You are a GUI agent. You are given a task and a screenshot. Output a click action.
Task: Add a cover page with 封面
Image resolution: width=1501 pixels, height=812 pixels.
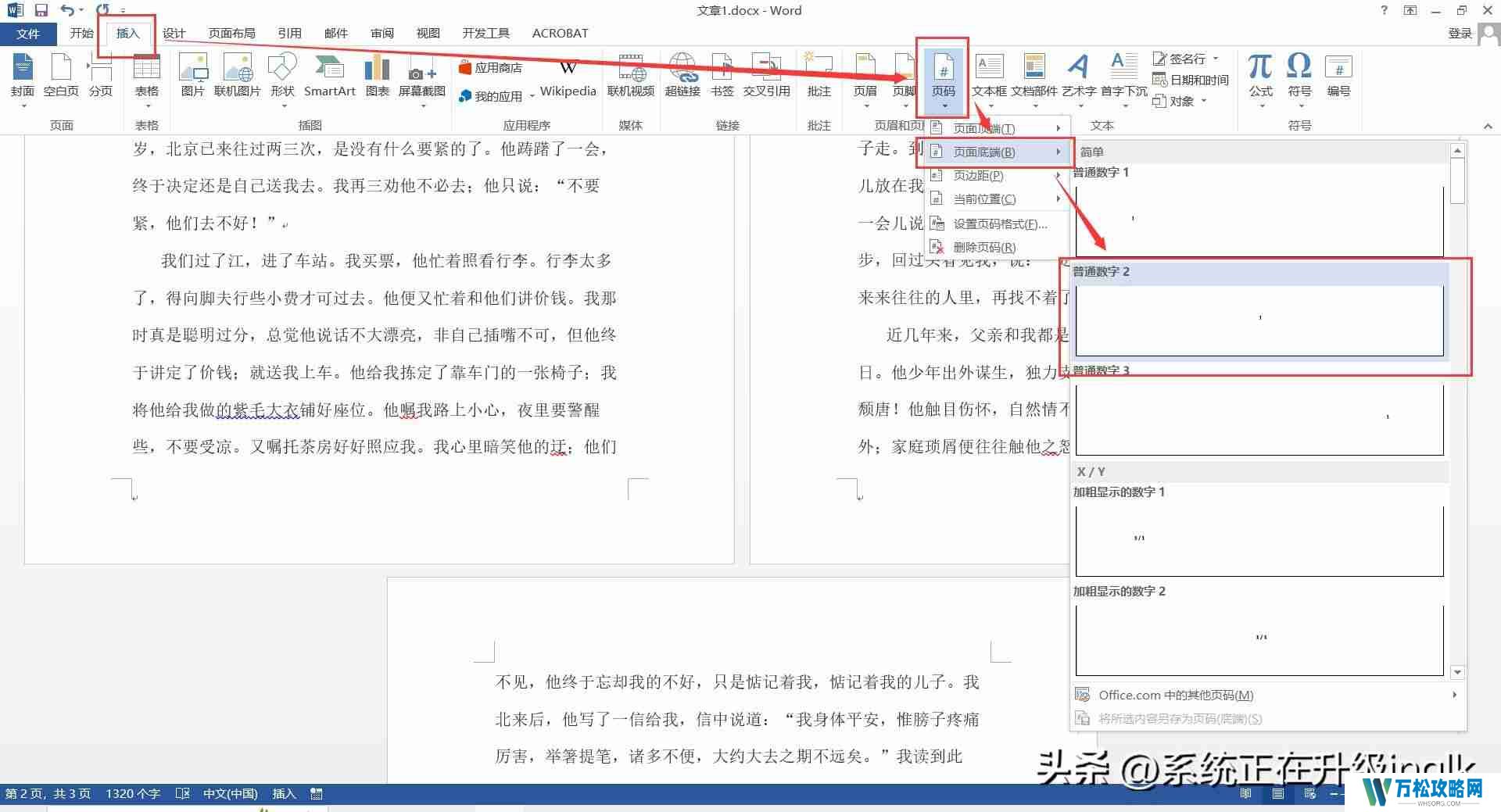(23, 74)
